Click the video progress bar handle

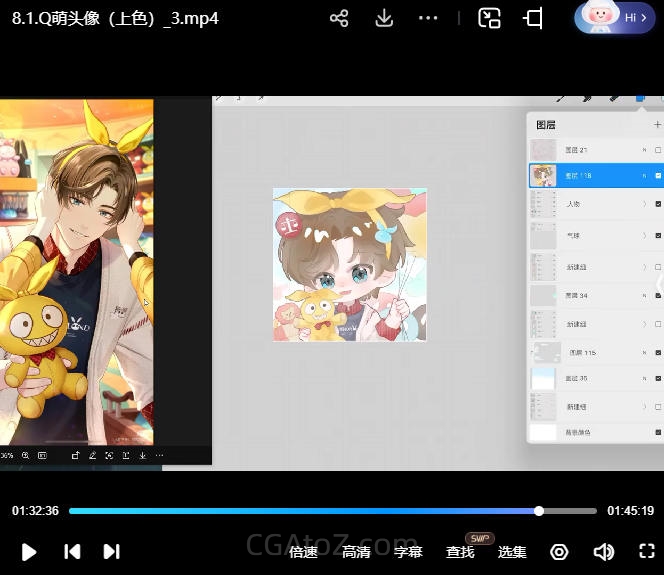(x=539, y=511)
